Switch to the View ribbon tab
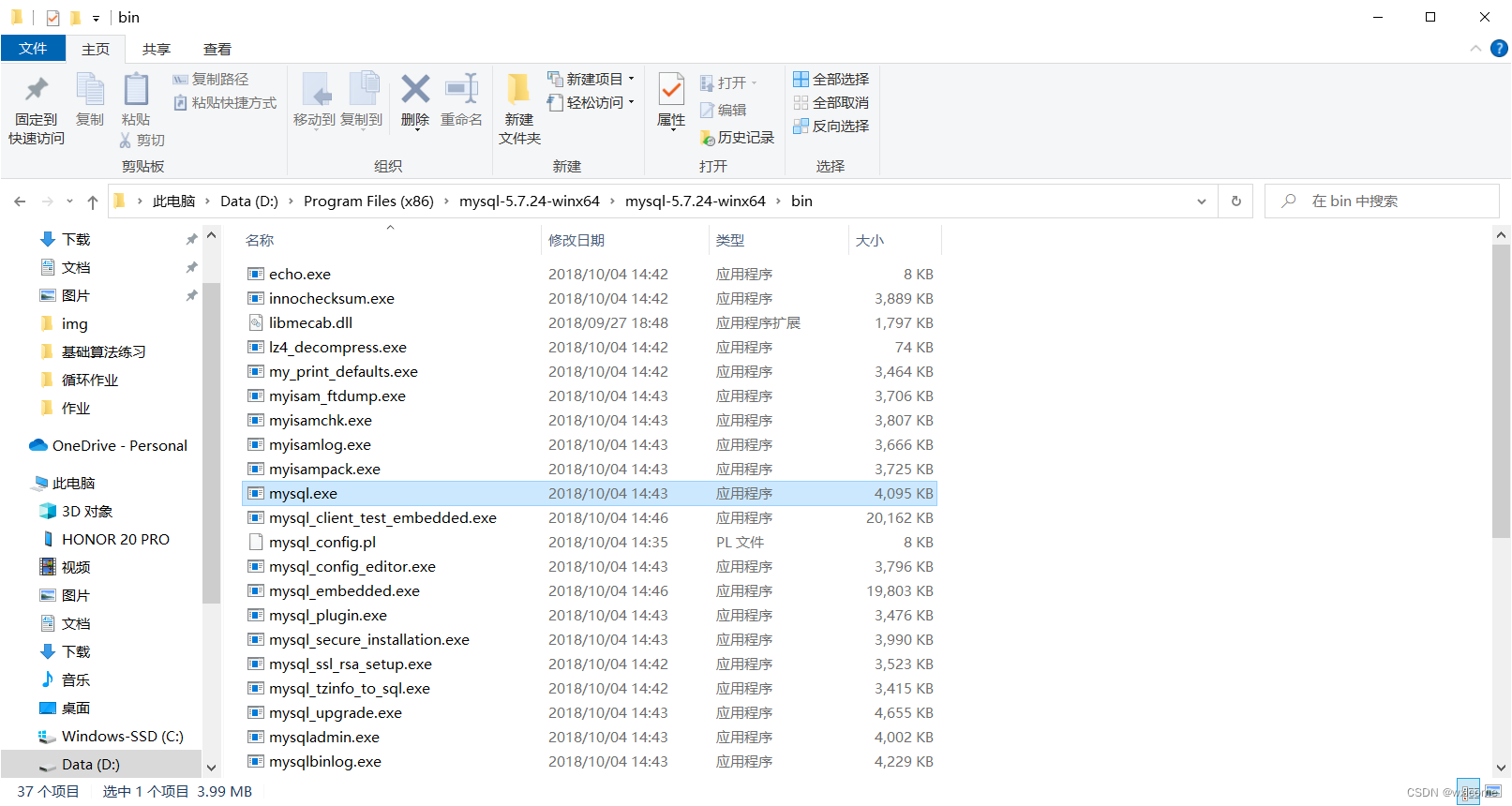This screenshot has height=806, width=1512. pyautogui.click(x=217, y=50)
